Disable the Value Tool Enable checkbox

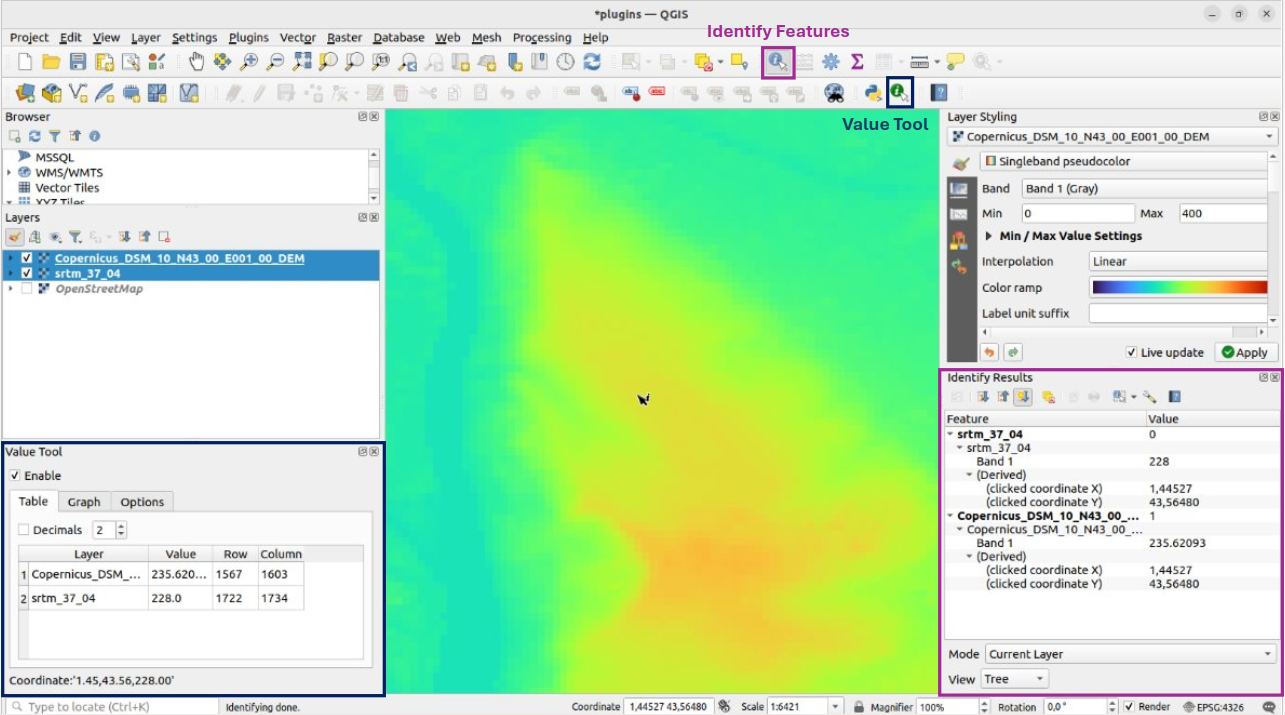tap(15, 476)
